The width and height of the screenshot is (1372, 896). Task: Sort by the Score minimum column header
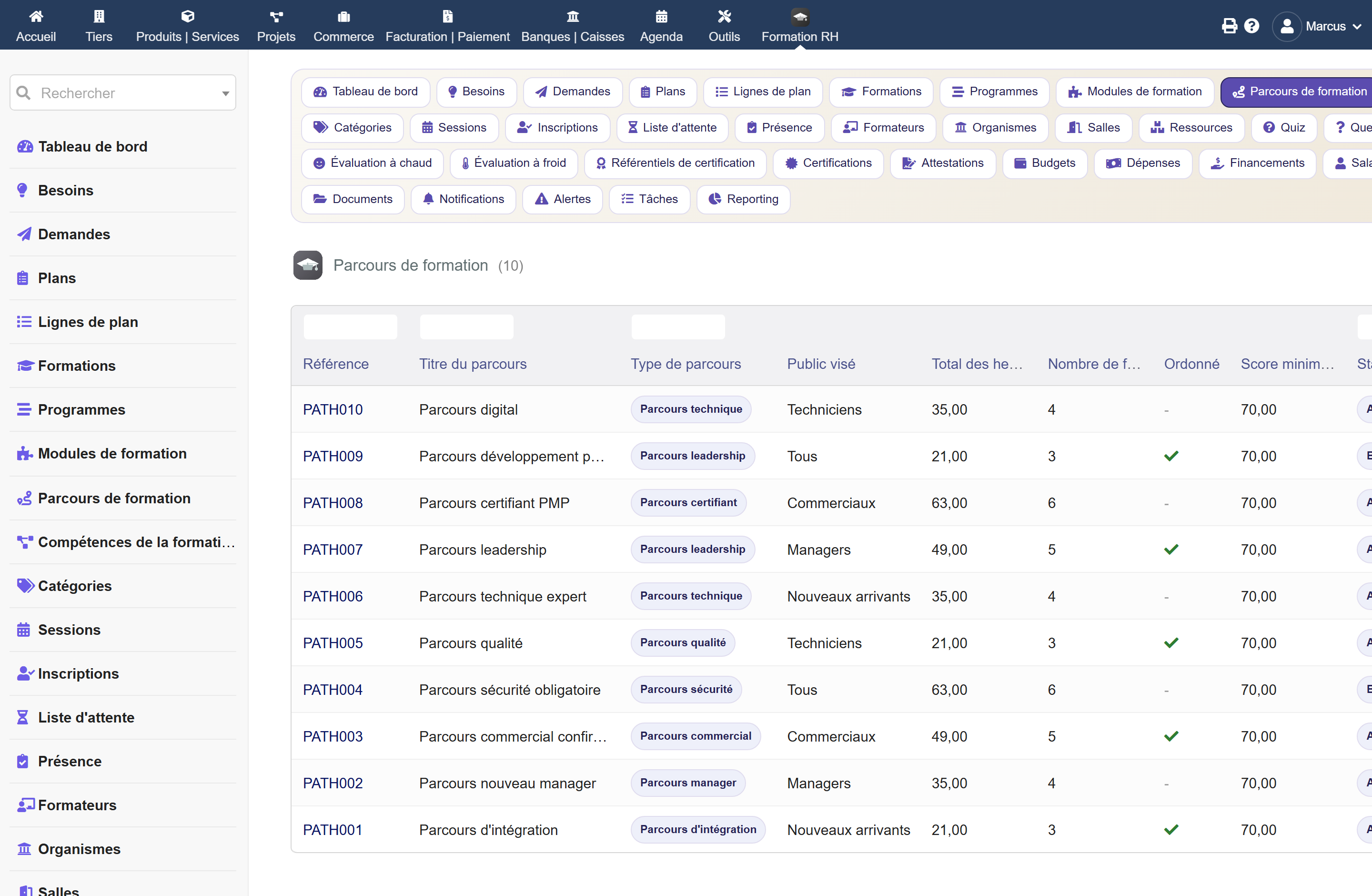pyautogui.click(x=1287, y=364)
